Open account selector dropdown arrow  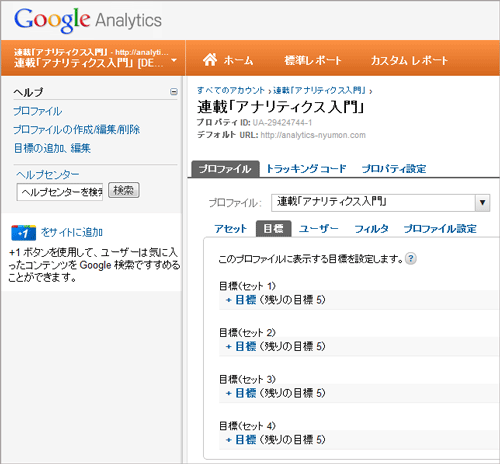[174, 60]
